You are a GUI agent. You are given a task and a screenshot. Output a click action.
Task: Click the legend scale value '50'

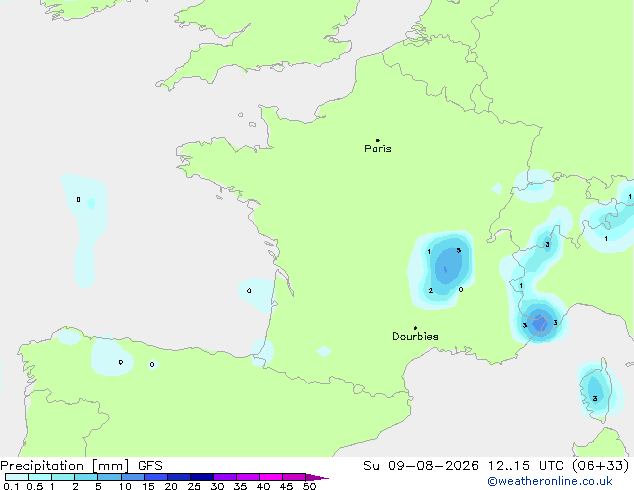(x=309, y=486)
